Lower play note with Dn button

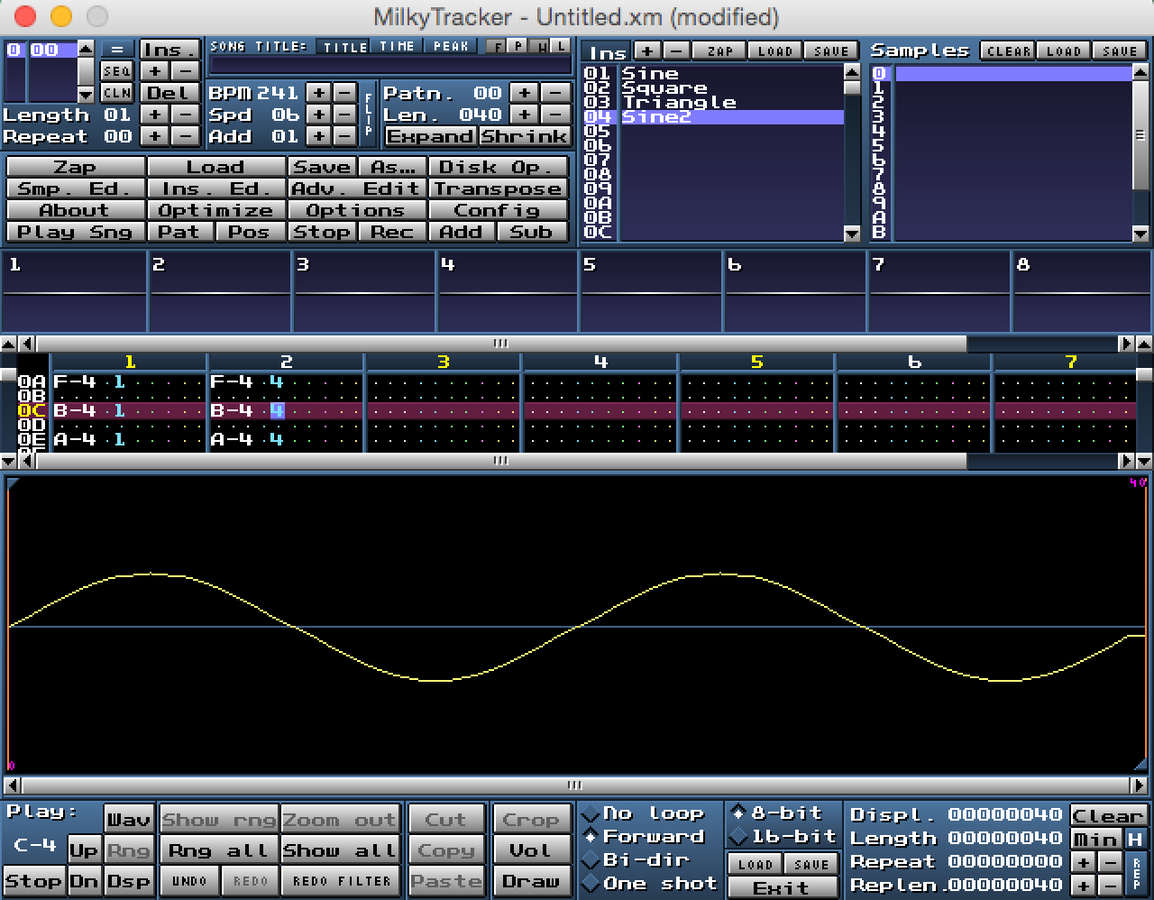[84, 881]
